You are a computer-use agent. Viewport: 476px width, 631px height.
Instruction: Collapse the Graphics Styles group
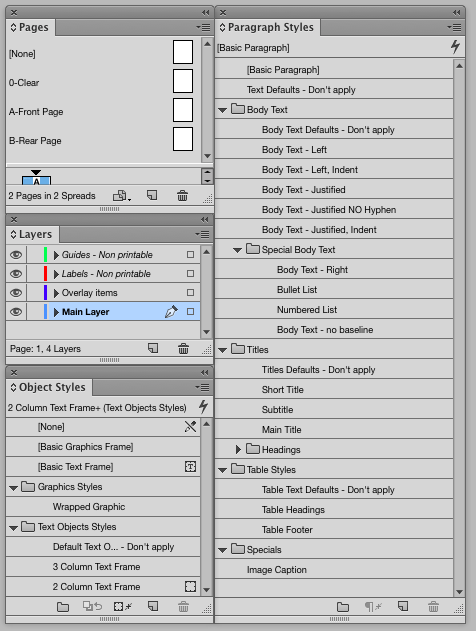(x=13, y=488)
